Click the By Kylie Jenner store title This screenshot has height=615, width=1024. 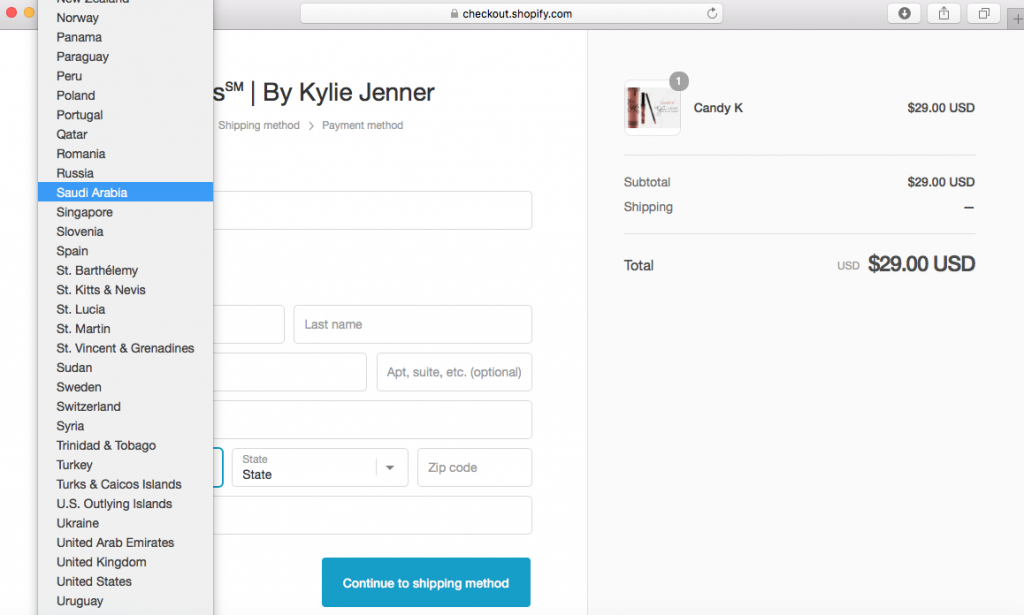point(324,93)
